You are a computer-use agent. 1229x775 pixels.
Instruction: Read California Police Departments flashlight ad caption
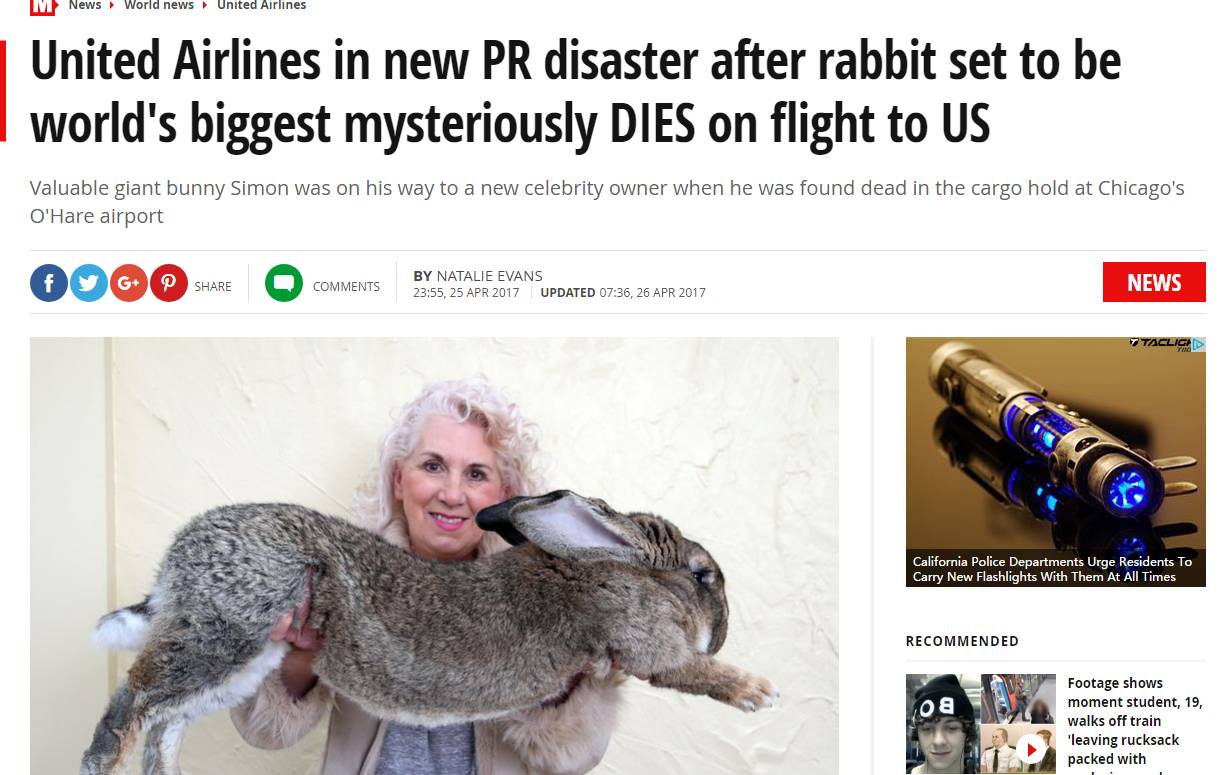(x=1052, y=569)
